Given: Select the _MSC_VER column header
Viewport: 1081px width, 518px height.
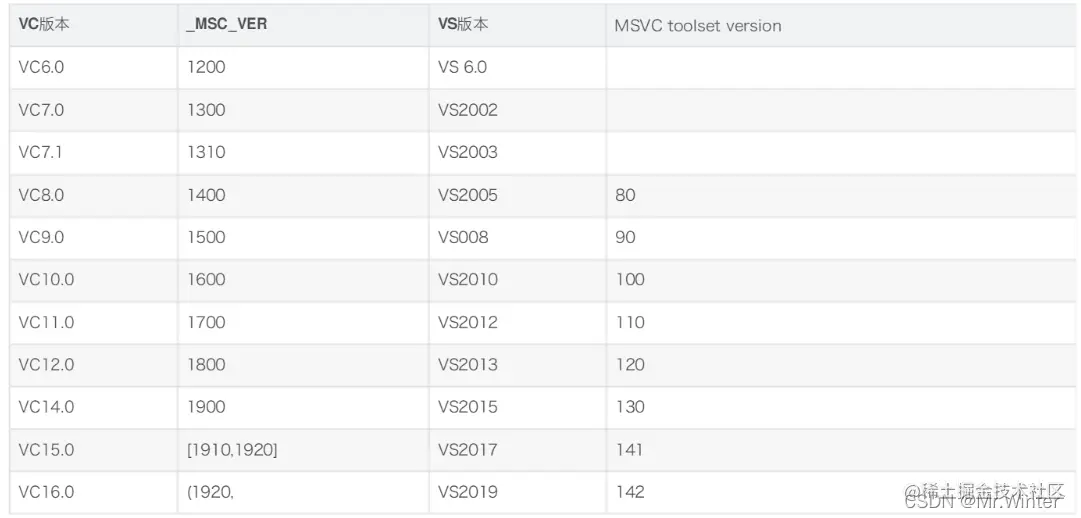Looking at the screenshot, I should click(x=227, y=25).
